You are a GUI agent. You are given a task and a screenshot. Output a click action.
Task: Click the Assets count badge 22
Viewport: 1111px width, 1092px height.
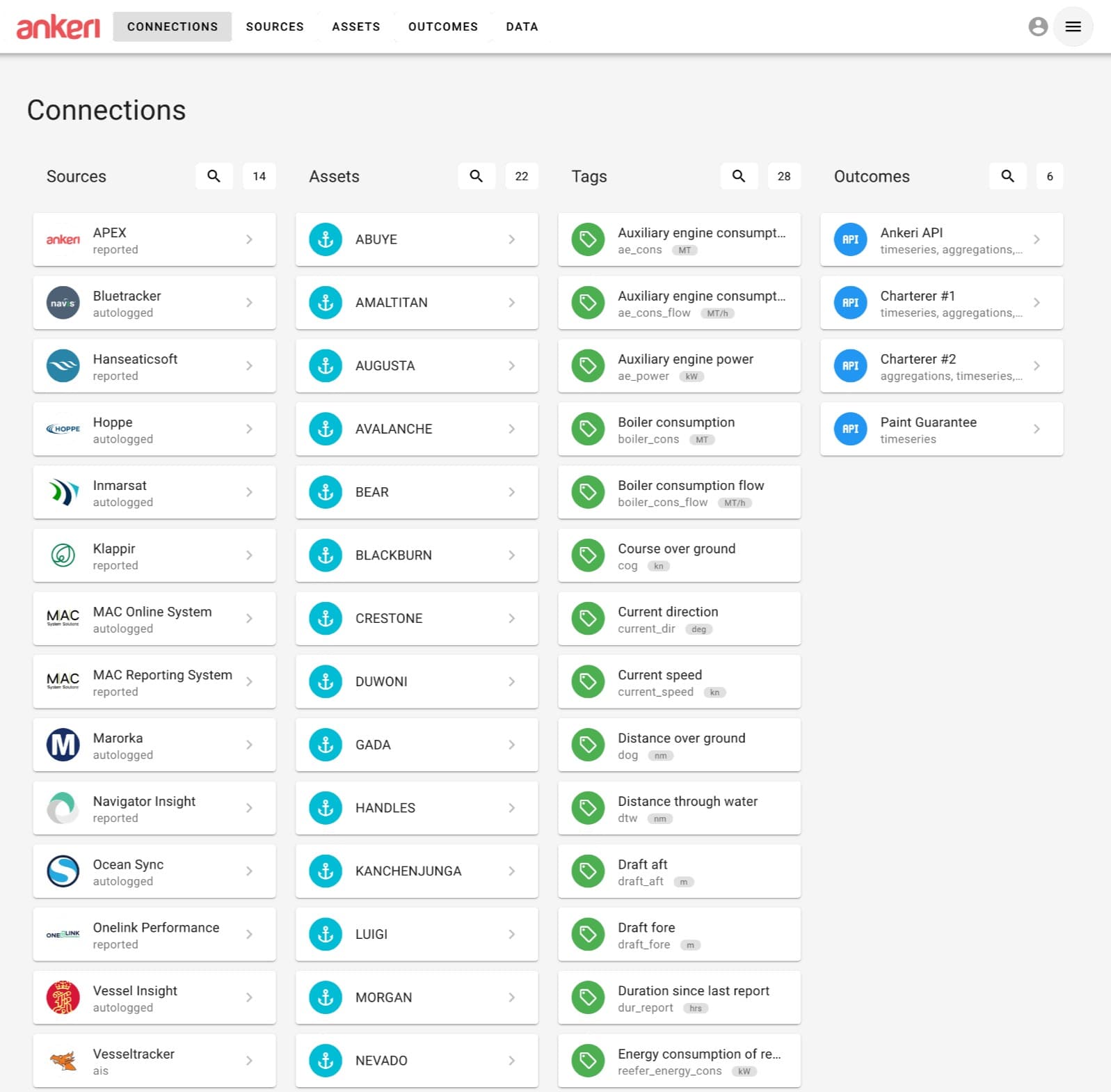[521, 176]
